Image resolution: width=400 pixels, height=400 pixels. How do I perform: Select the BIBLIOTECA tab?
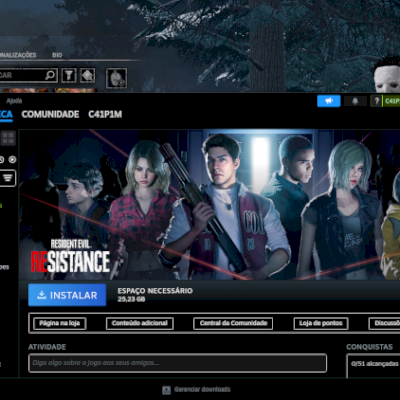6,114
